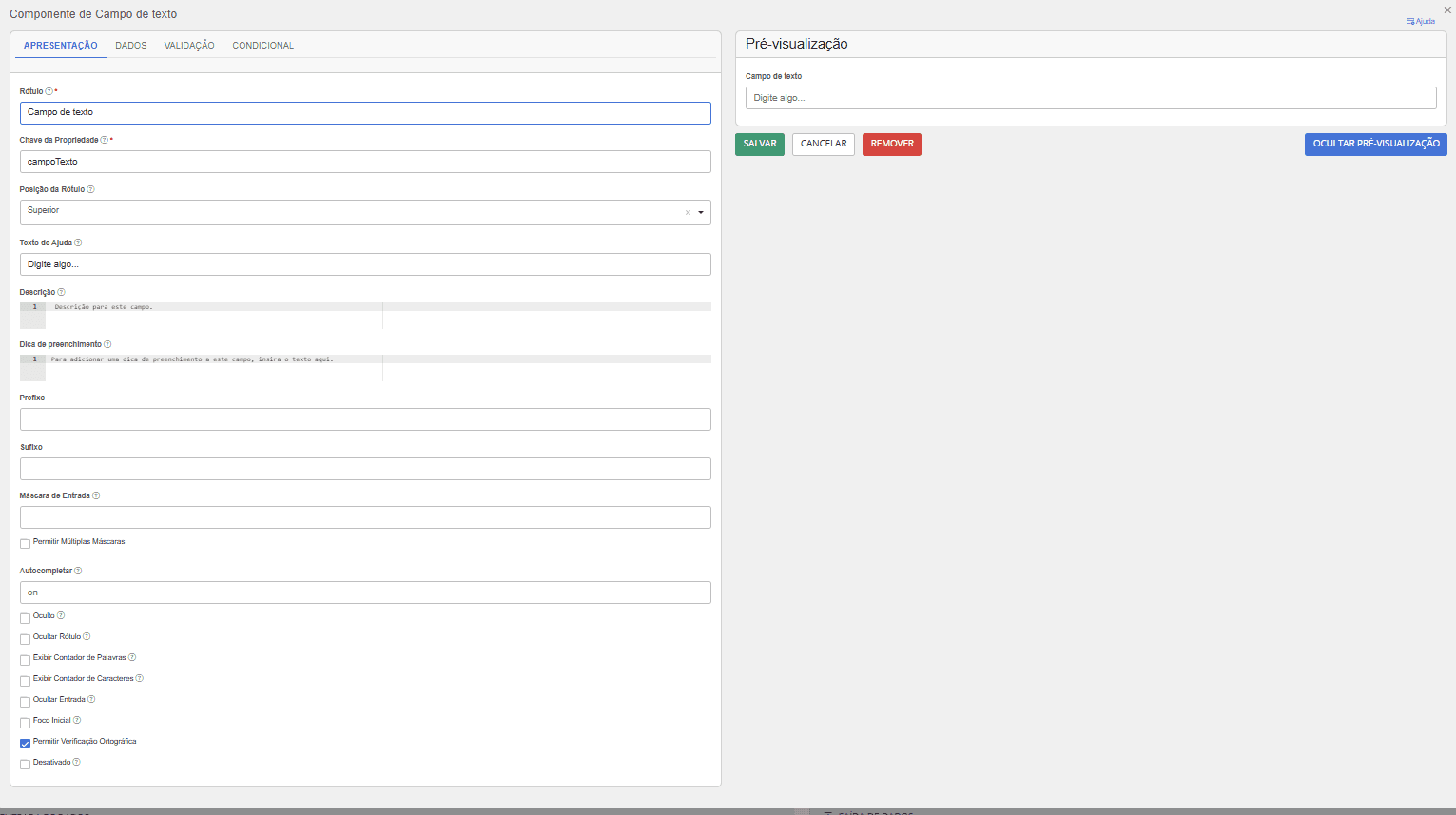Click help icon next to Máscara de Entrada

click(x=96, y=495)
